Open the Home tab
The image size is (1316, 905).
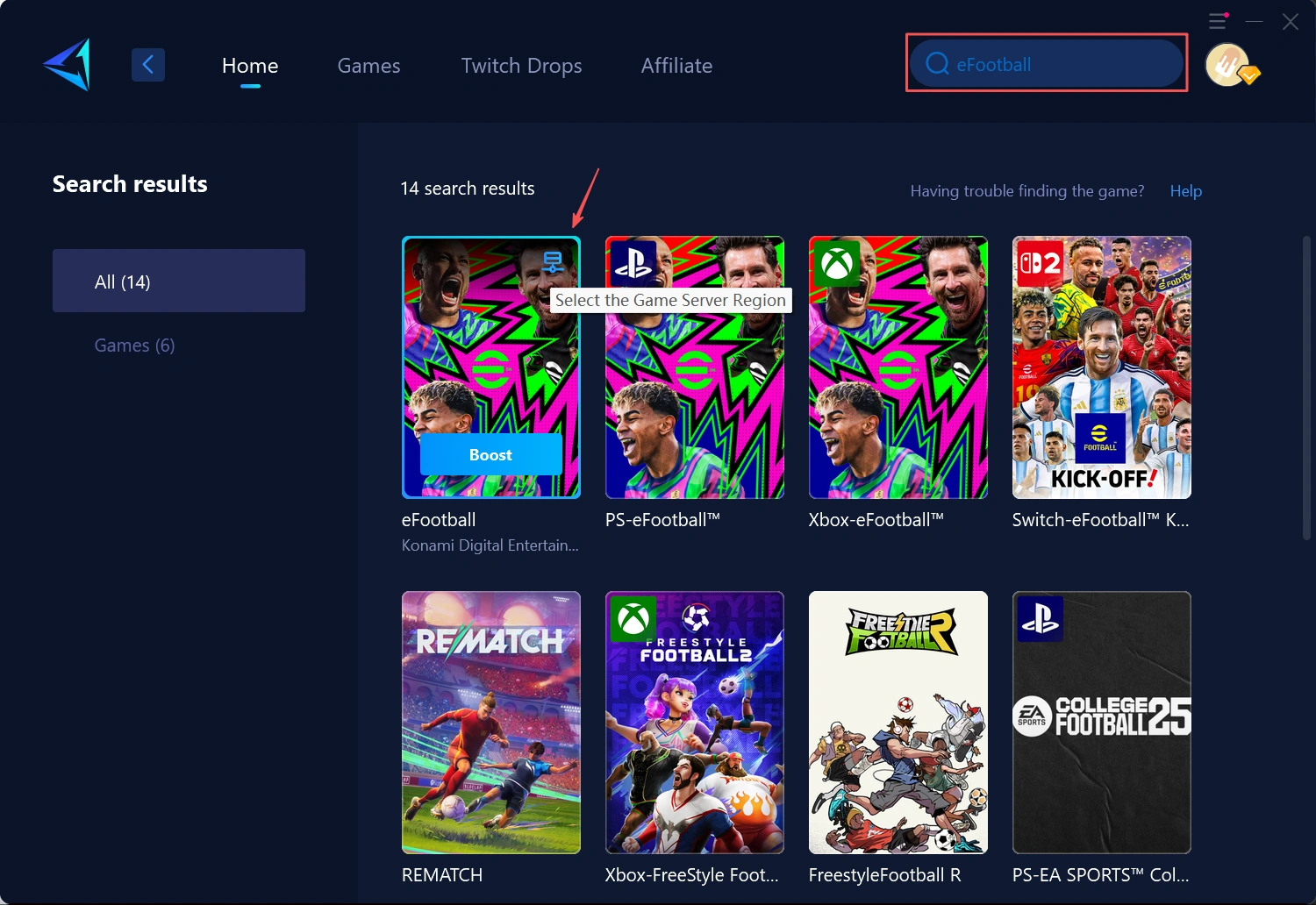pos(250,66)
